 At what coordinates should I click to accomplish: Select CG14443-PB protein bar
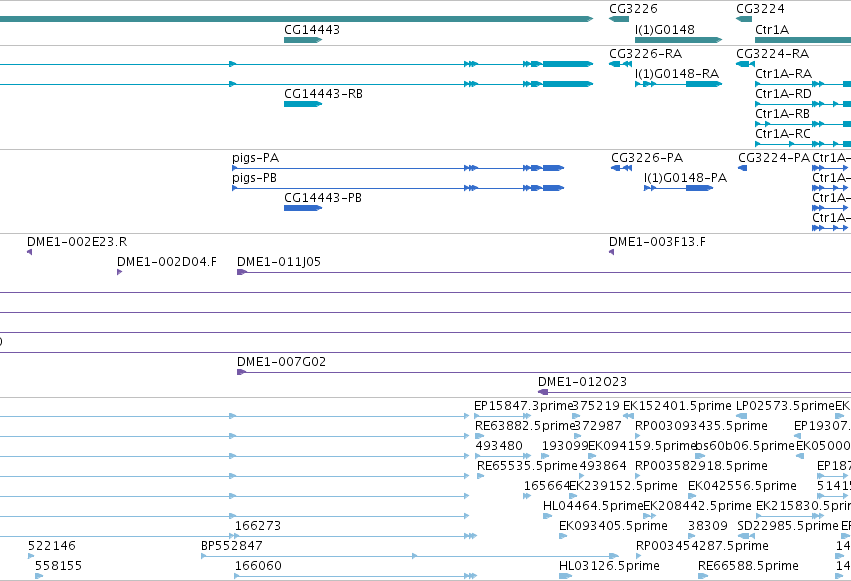point(303,208)
